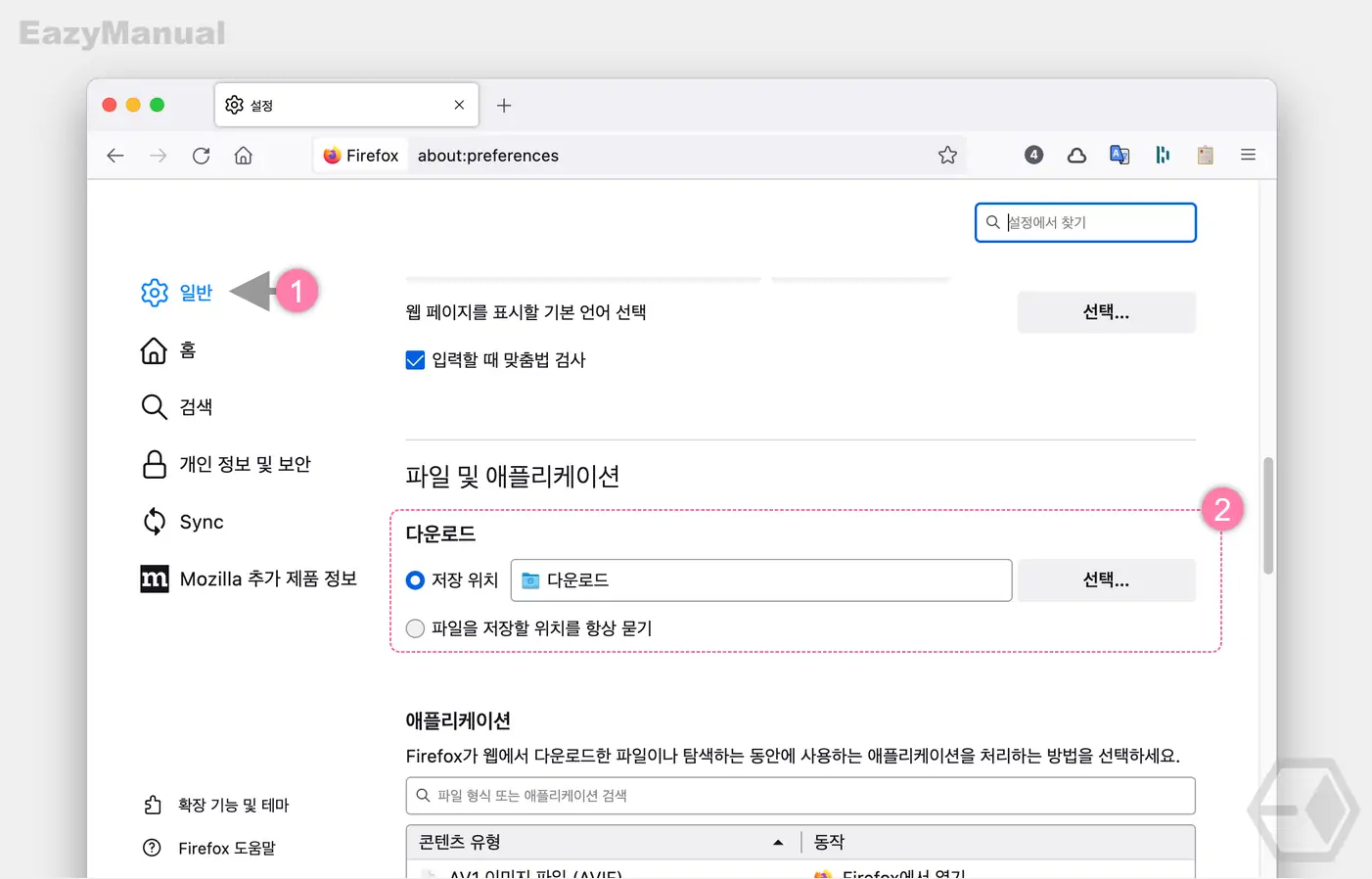Open 개인 정보 및 보안 category
1372x879 pixels.
tap(226, 464)
